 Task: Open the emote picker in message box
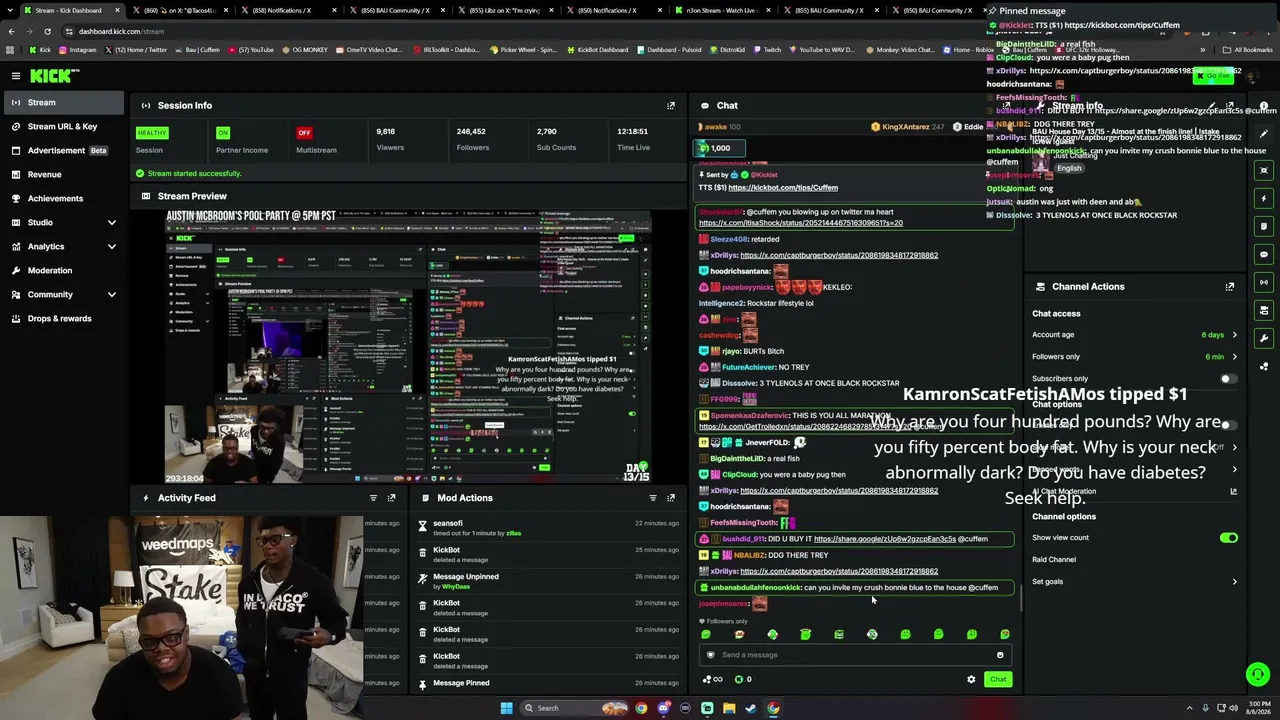tap(1000, 655)
